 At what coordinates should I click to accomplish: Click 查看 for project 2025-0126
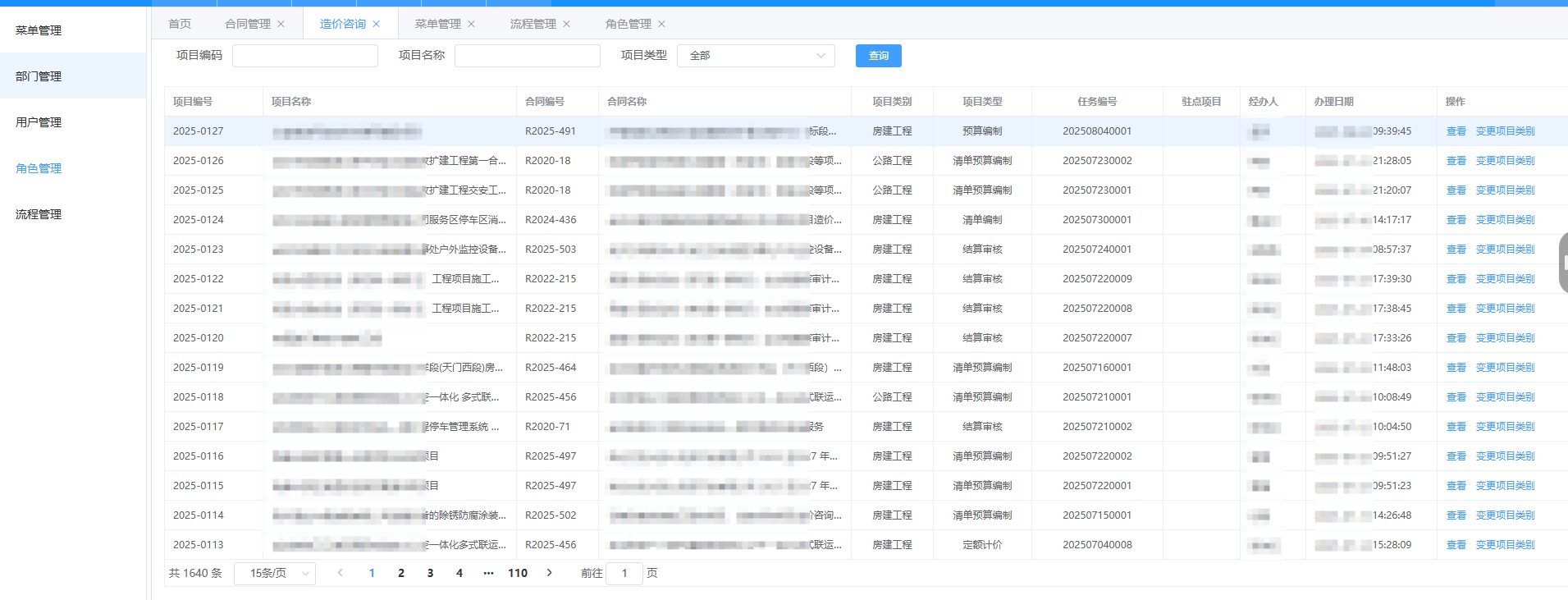(x=1456, y=161)
